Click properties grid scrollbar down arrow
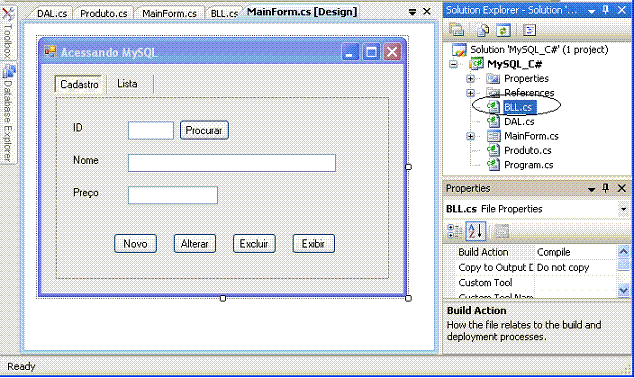Screen dimensions: 634x378 click(x=623, y=290)
